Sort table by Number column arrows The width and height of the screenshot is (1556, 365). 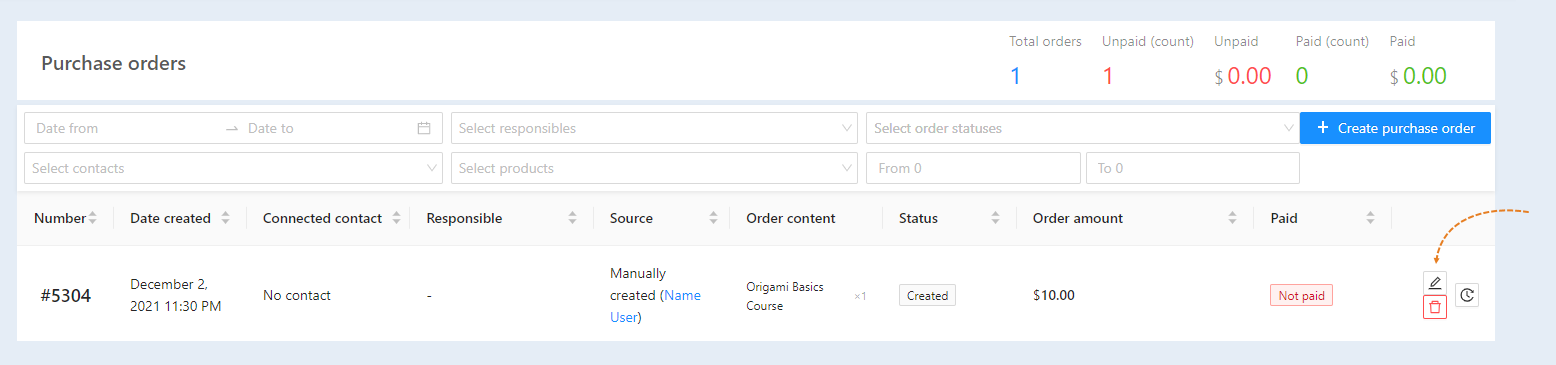[93, 218]
